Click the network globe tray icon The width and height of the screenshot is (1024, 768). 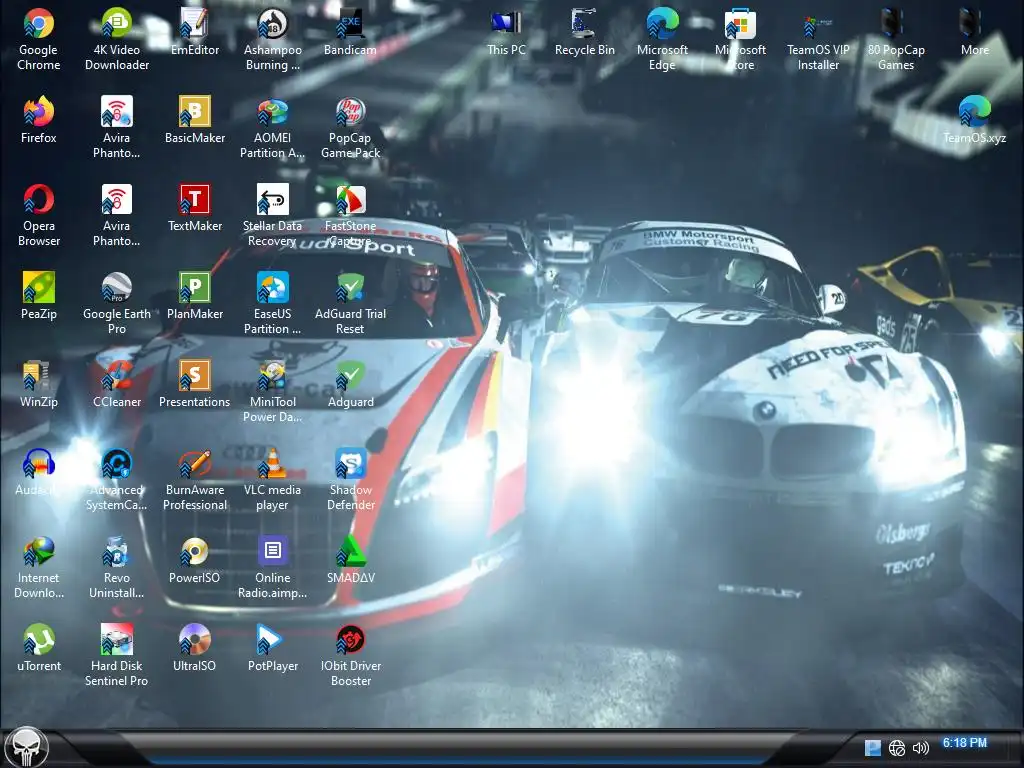click(x=897, y=748)
